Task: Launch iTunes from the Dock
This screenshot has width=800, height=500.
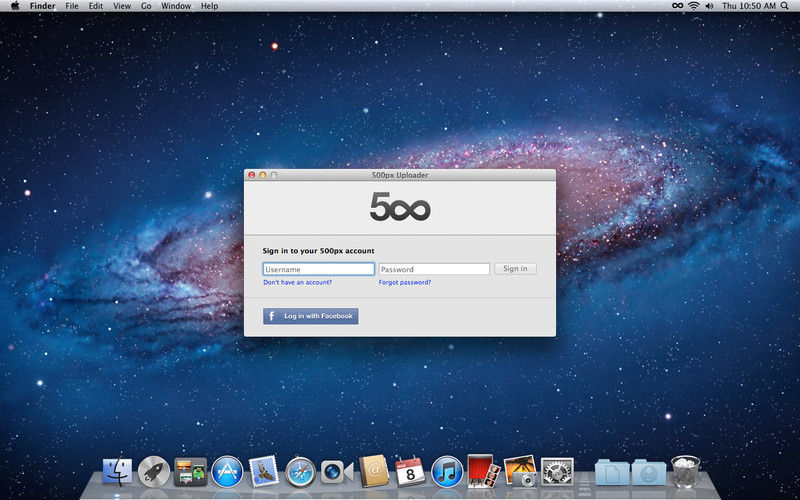Action: click(447, 471)
